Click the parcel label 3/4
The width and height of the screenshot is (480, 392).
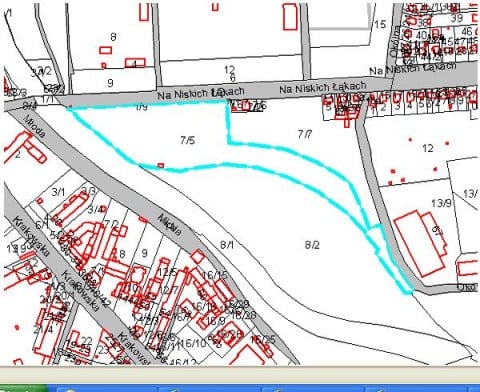(x=95, y=210)
